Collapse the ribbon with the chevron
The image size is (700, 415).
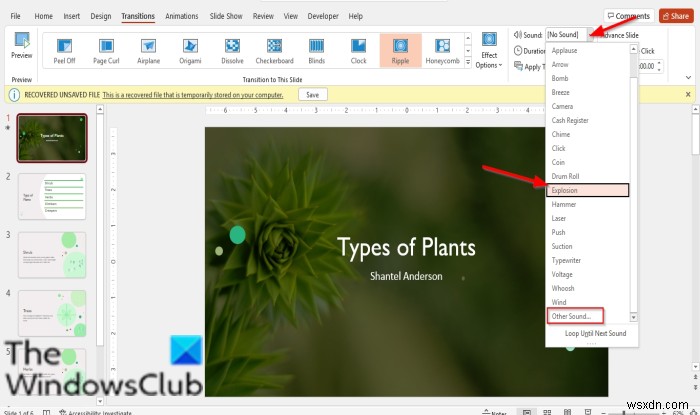[x=688, y=77]
